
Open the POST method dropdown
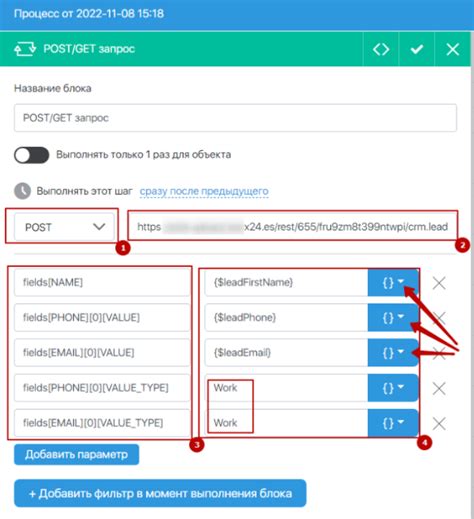pos(64,227)
